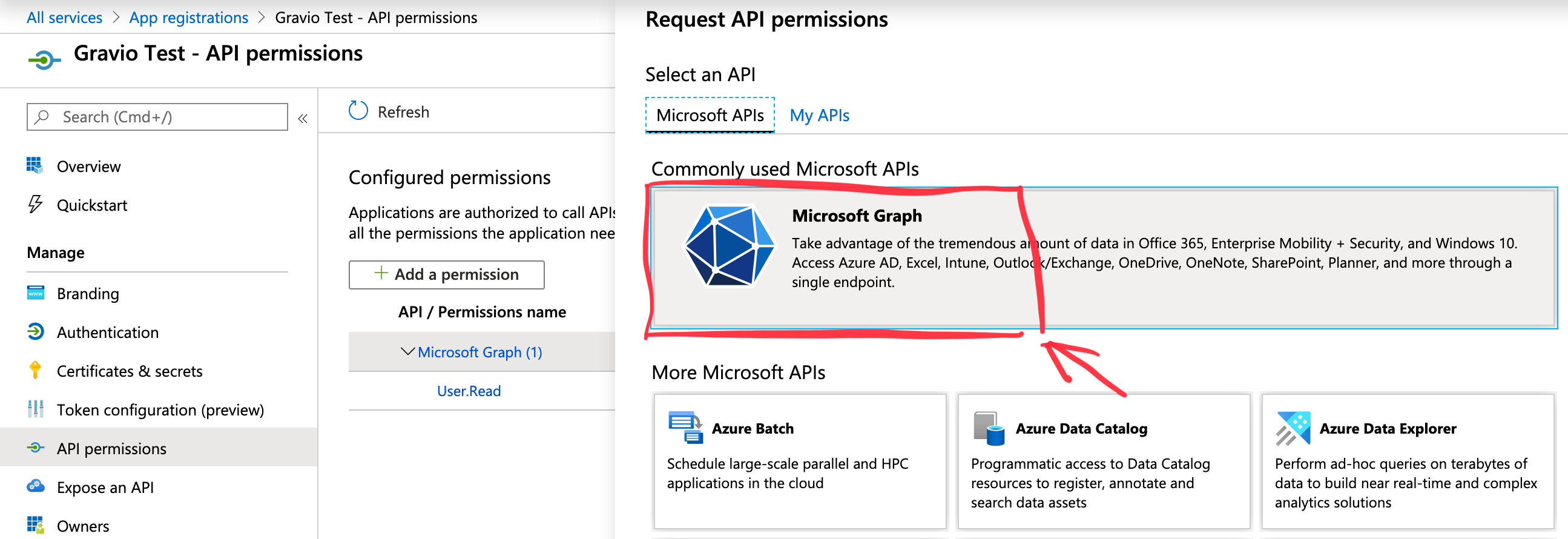The image size is (1568, 539).
Task: Click the Gravio Test - API permissions breadcrumb
Action: tap(375, 17)
